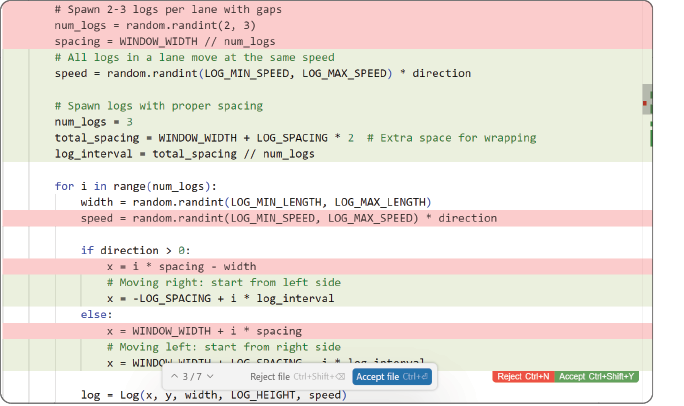The width and height of the screenshot is (684, 406).
Task: Click line starting "total_spacing = WINDOW_WIDTH"
Action: (295, 138)
